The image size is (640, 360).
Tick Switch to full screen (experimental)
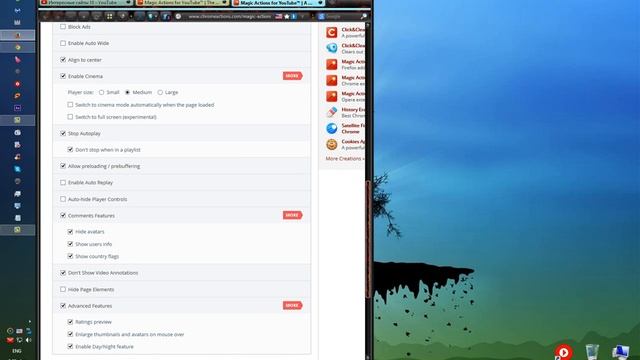pyautogui.click(x=70, y=117)
